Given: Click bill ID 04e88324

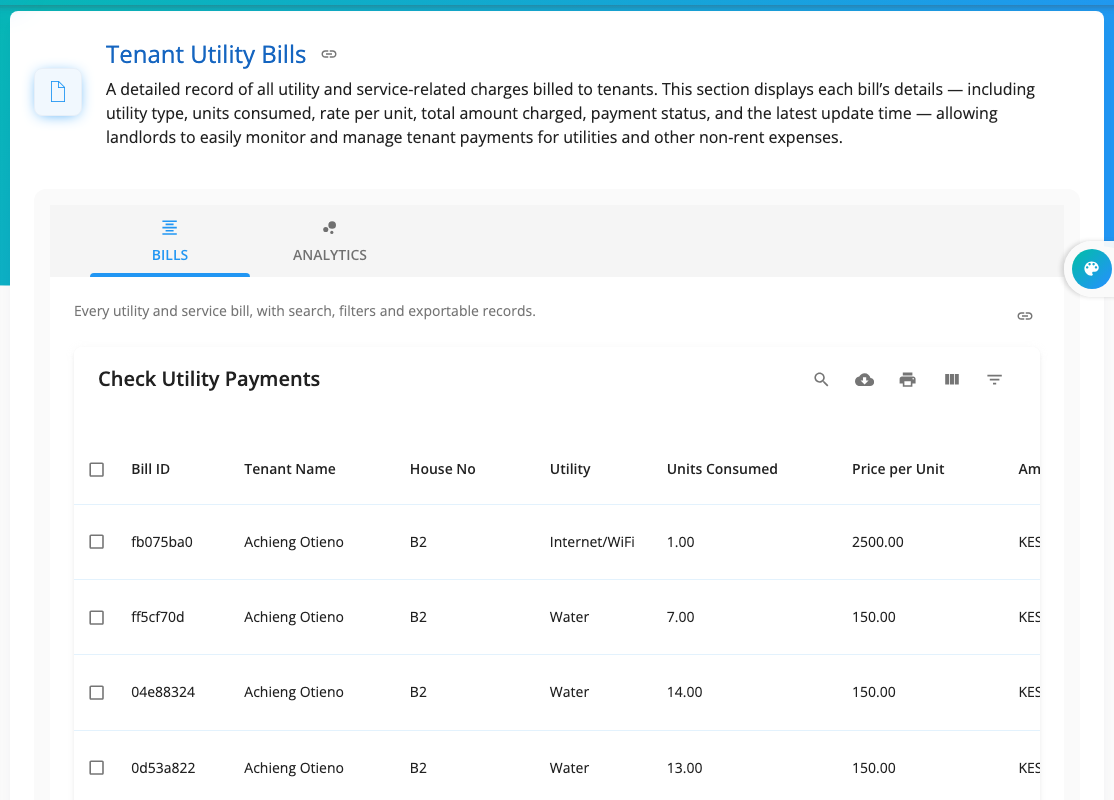Looking at the screenshot, I should (163, 693).
